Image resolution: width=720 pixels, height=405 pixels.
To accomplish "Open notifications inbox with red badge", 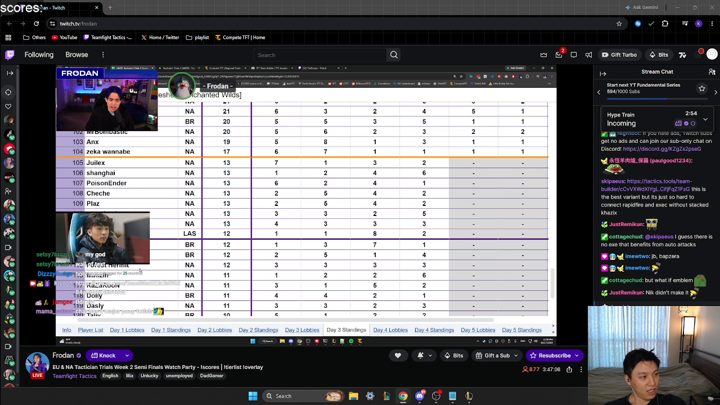I will (x=559, y=55).
